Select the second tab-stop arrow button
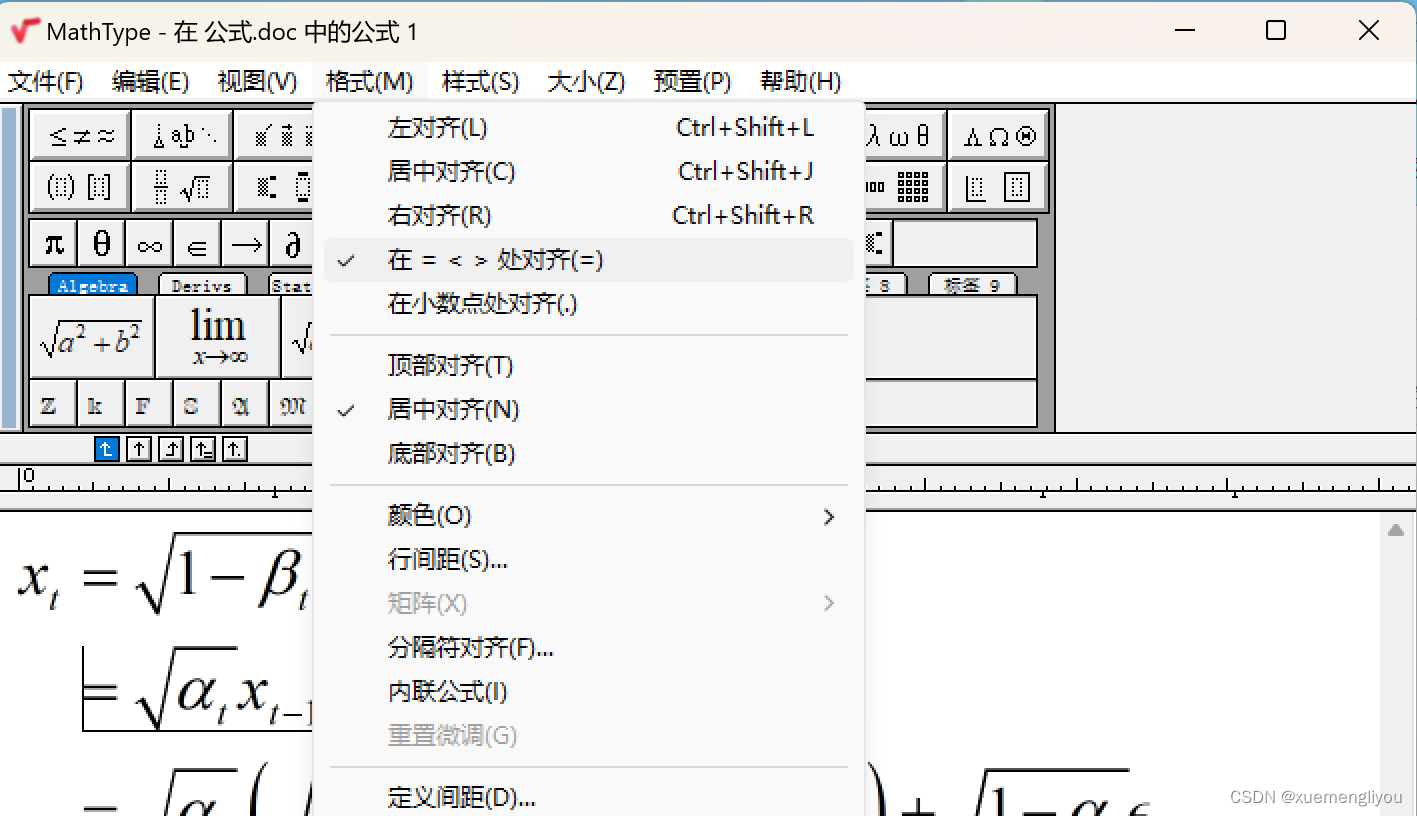 [x=139, y=450]
